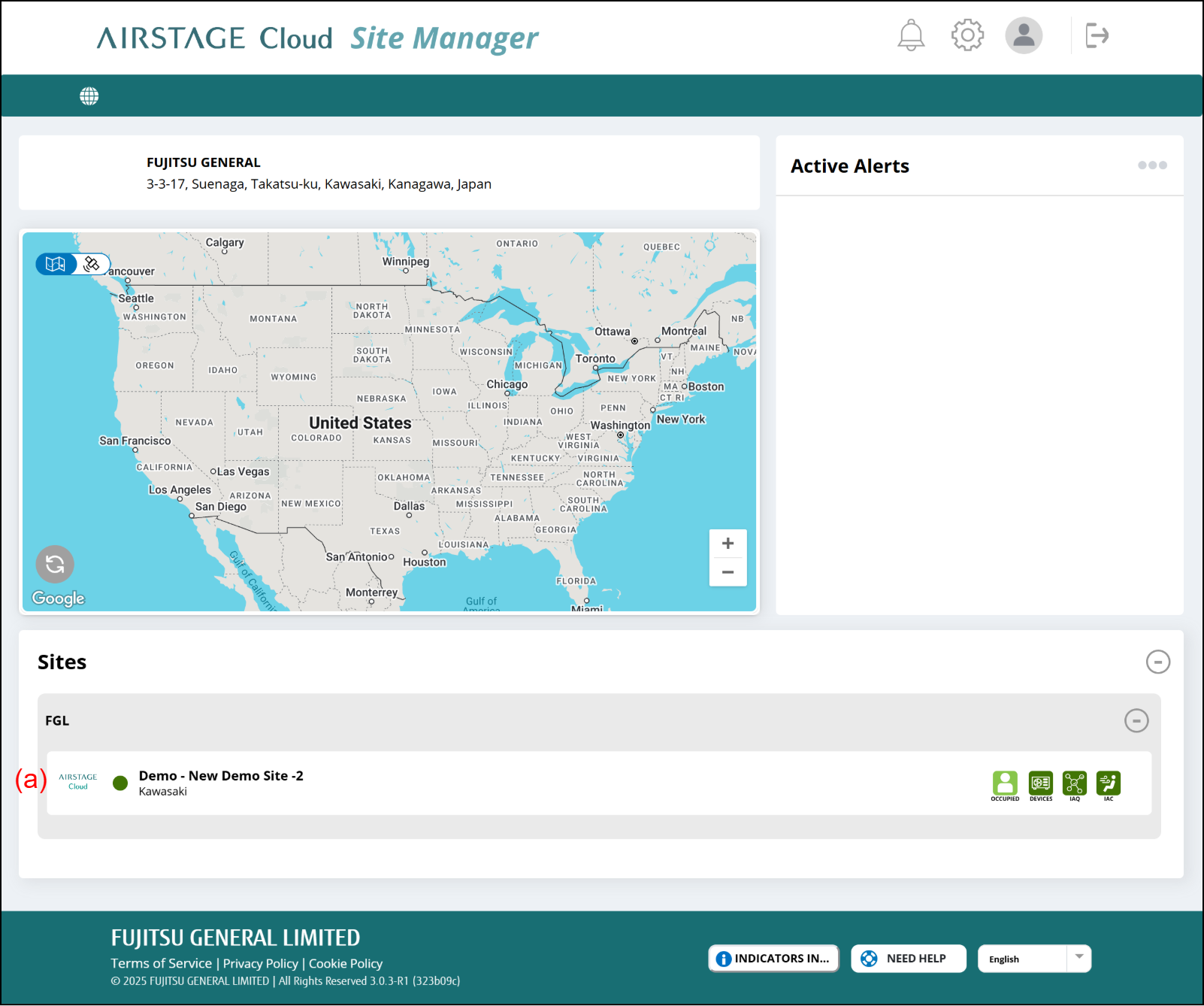1204x1006 pixels.
Task: Click the globe icon in navigation bar
Action: pyautogui.click(x=89, y=96)
